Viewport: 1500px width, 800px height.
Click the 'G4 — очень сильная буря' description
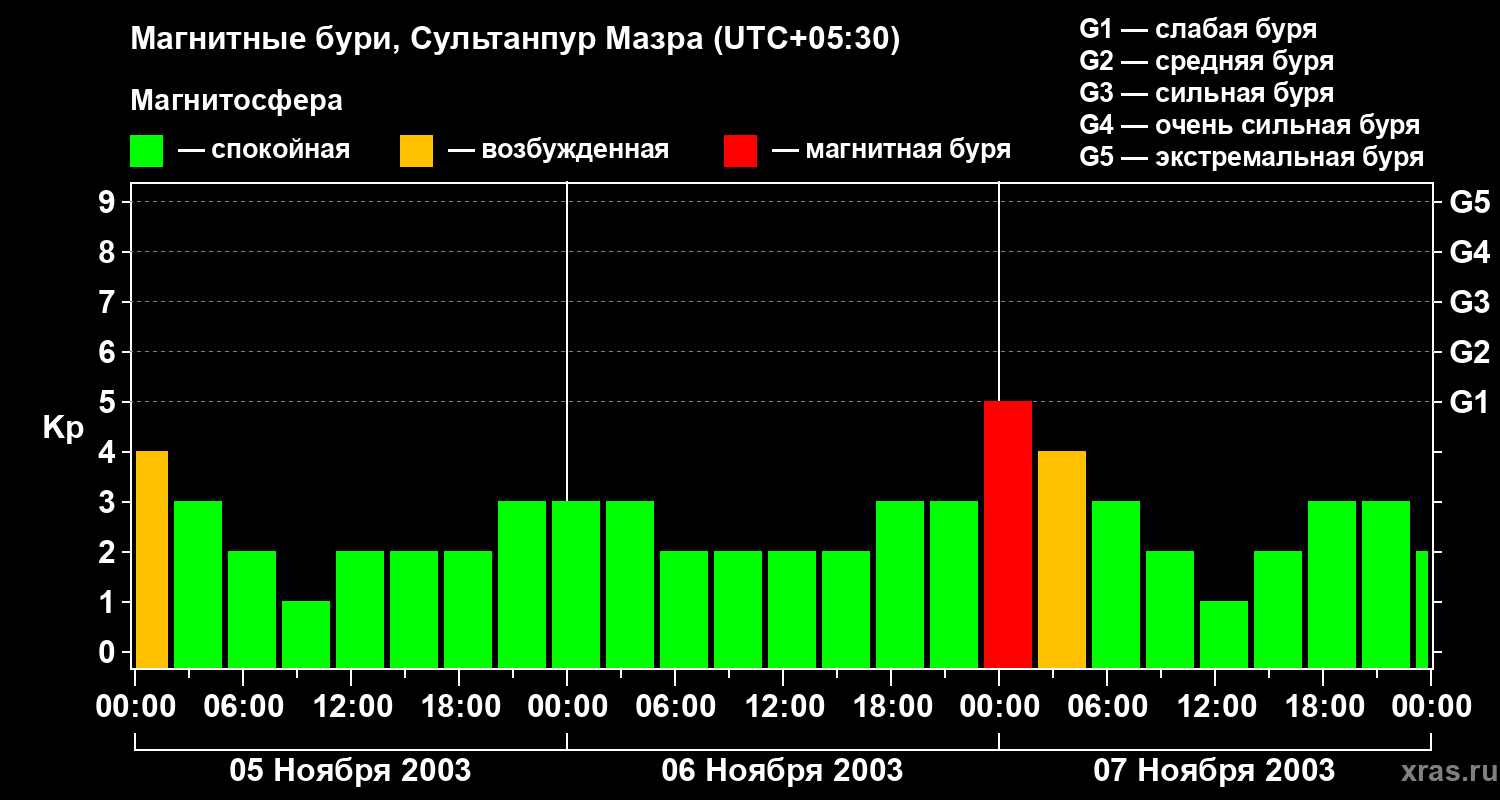tap(1250, 125)
